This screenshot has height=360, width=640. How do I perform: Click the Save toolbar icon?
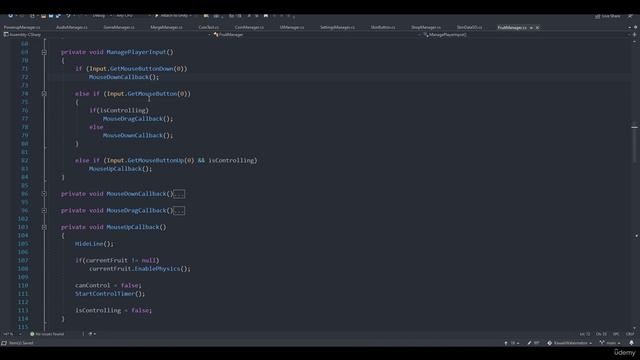51,16
